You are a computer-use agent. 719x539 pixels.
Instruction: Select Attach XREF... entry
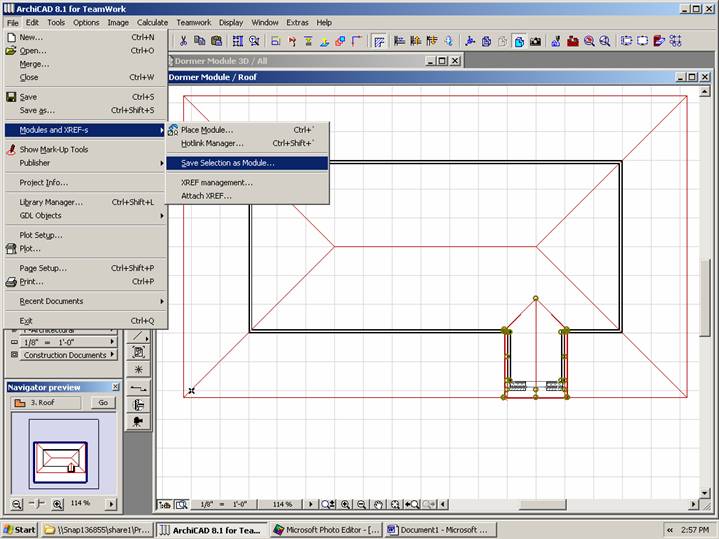[x=247, y=196]
